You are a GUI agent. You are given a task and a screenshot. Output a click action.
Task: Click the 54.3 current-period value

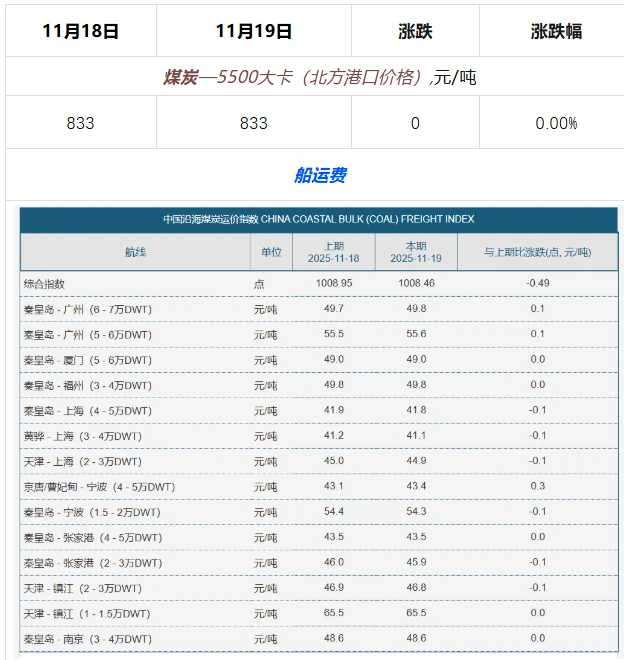tap(416, 511)
